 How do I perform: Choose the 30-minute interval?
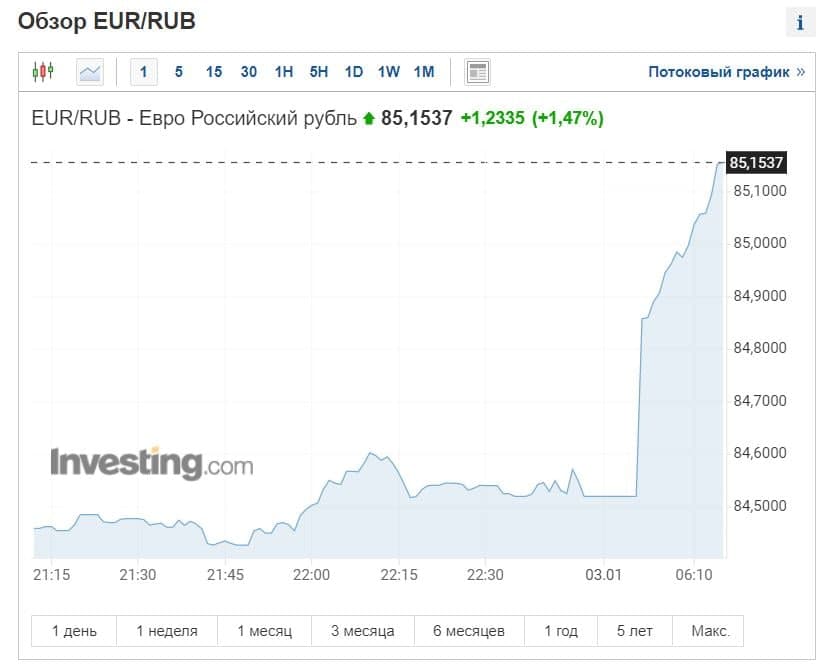[249, 72]
